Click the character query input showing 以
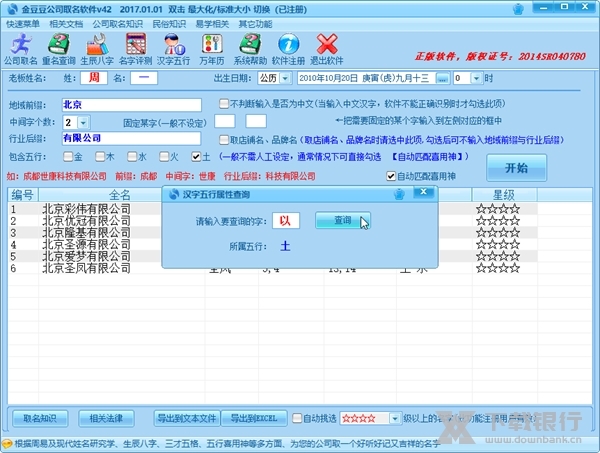Viewport: 600px width, 453px height. [x=285, y=220]
